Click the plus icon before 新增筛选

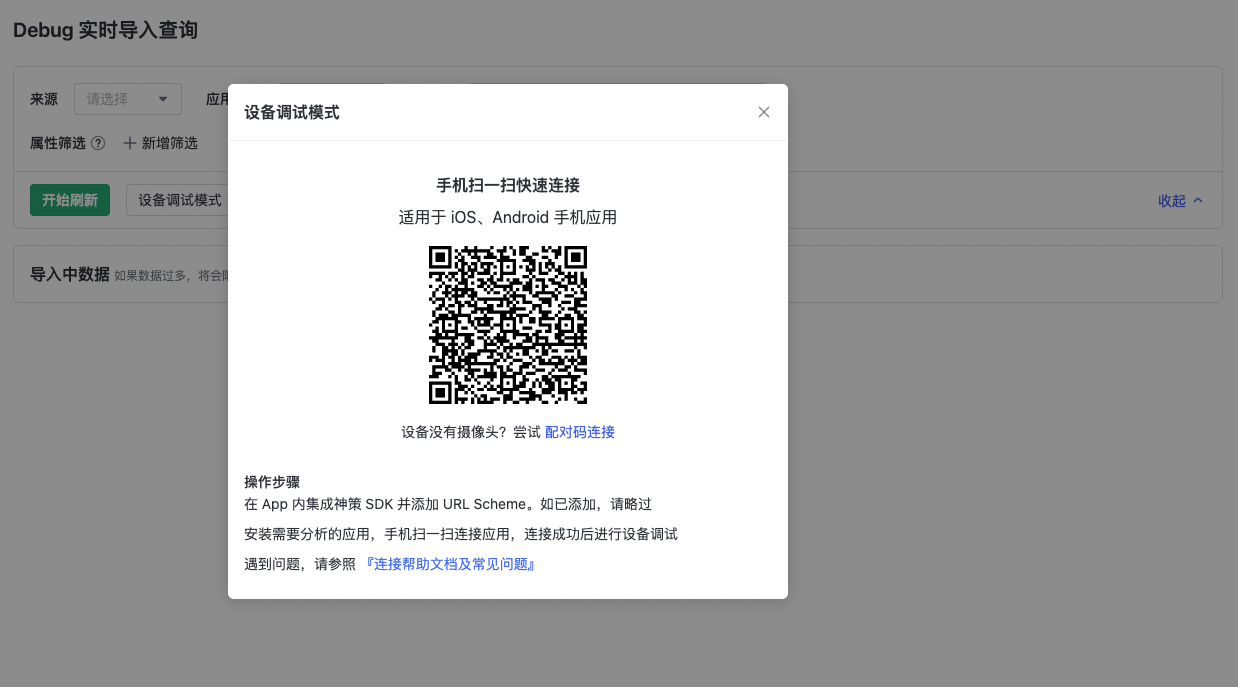click(x=129, y=143)
